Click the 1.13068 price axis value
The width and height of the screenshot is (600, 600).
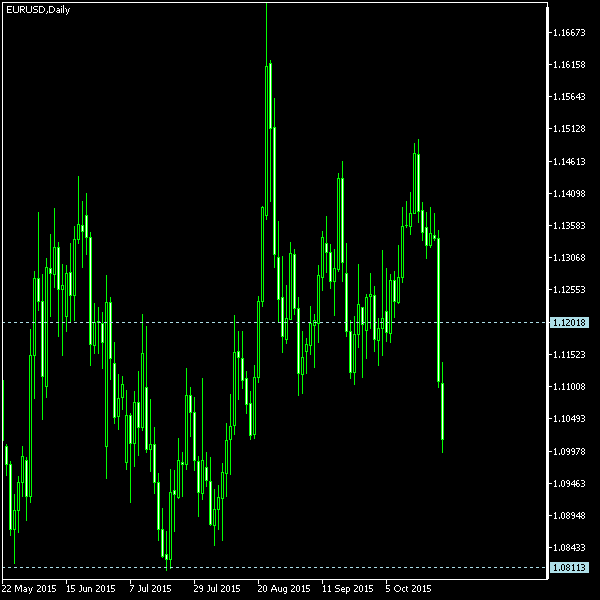(x=569, y=258)
